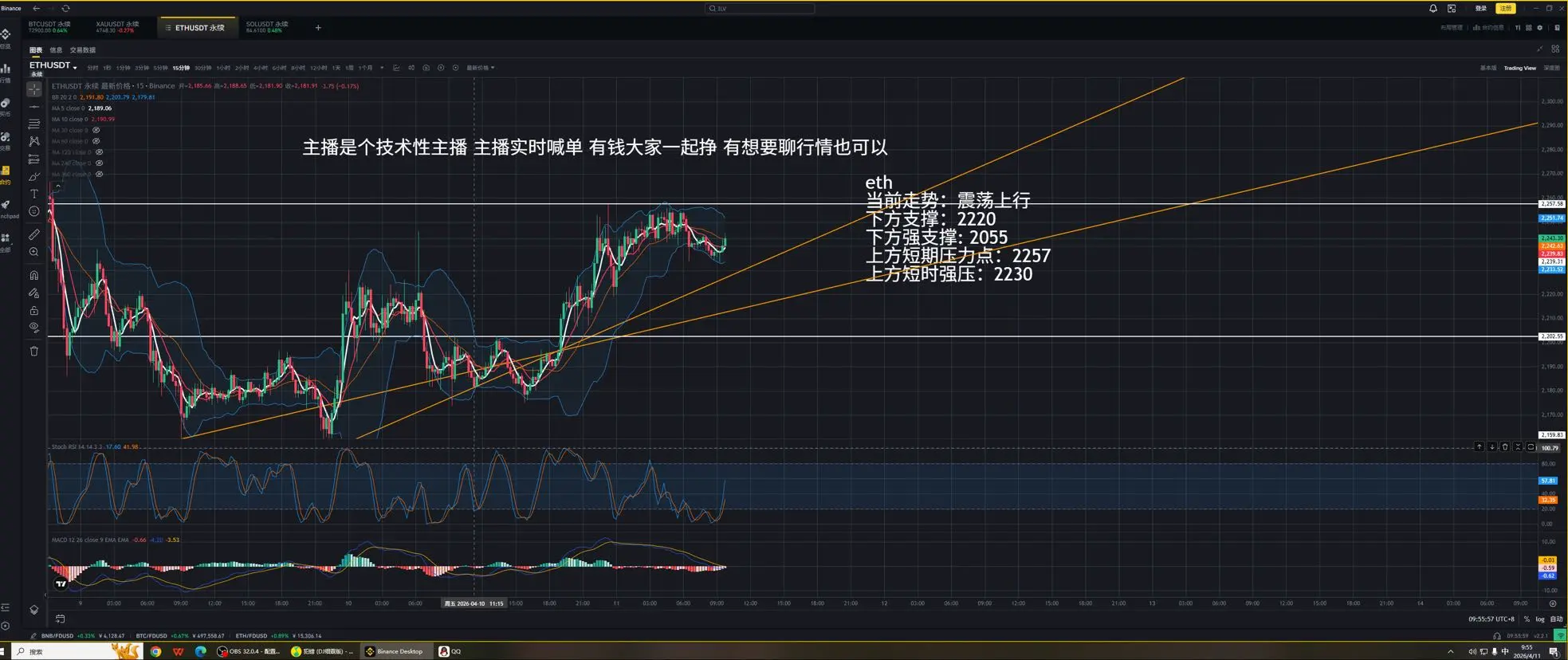Open the latest price type dropdown

coord(481,68)
